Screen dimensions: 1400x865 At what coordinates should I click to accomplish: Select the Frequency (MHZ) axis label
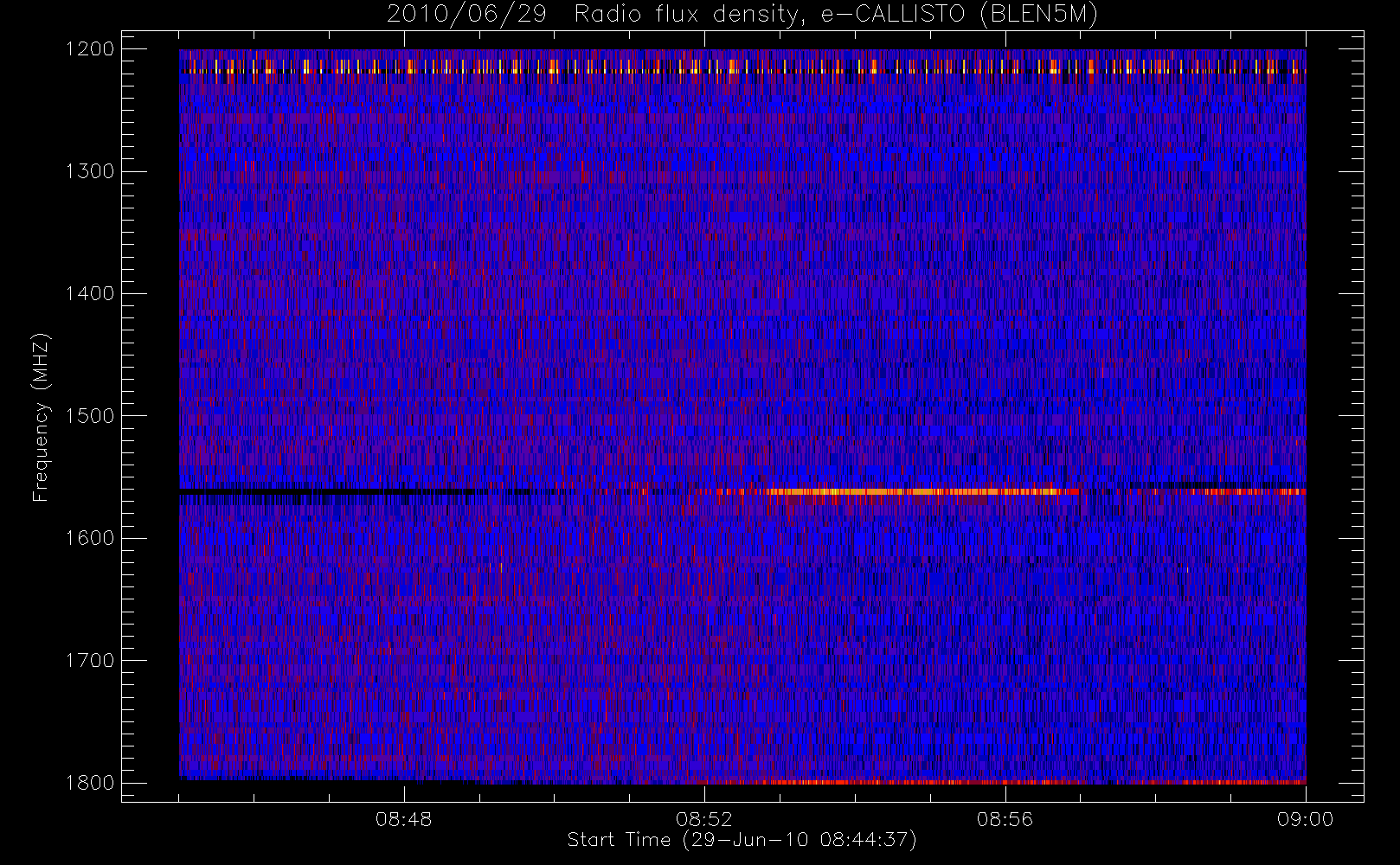(x=41, y=417)
